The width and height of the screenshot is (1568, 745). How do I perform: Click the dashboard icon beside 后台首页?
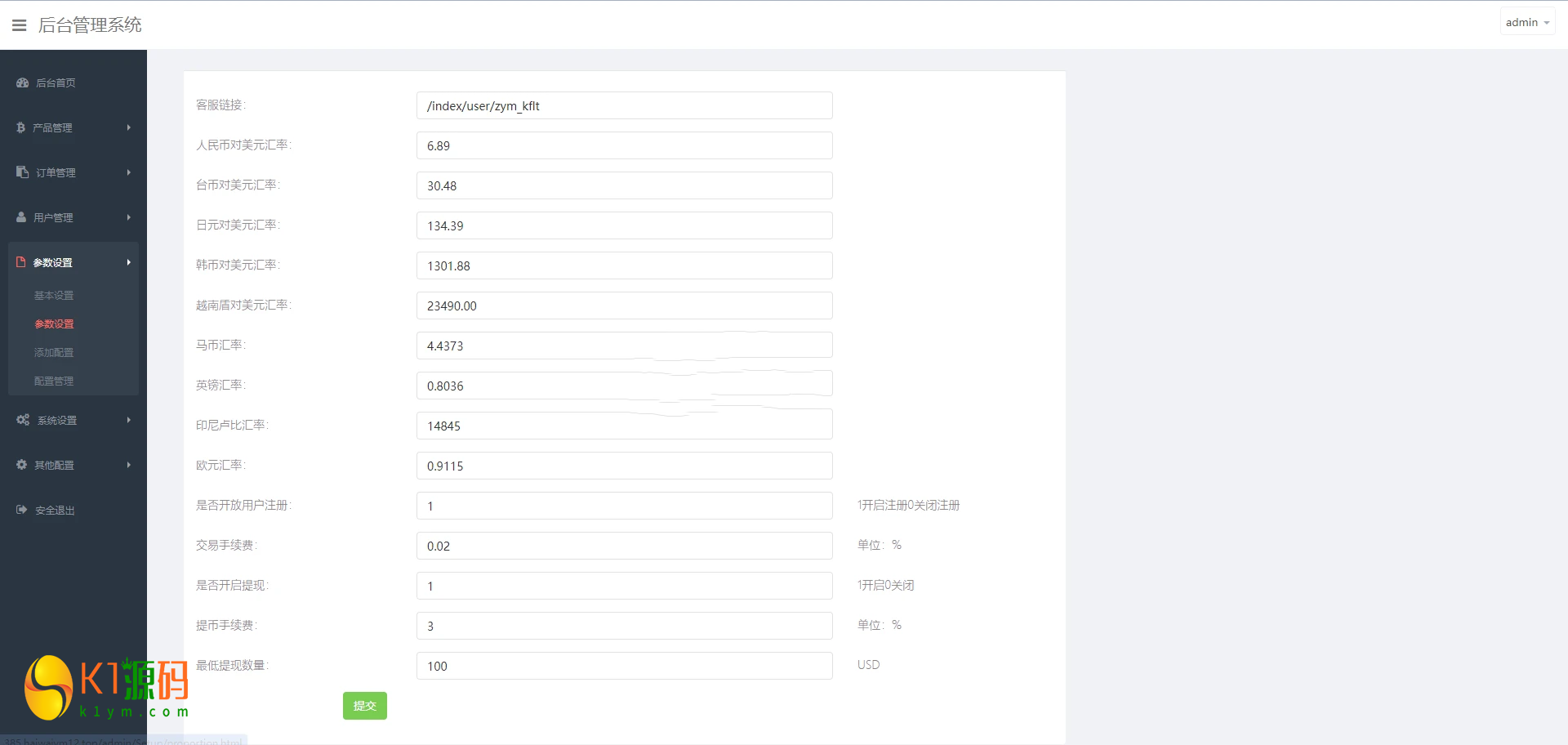point(23,83)
